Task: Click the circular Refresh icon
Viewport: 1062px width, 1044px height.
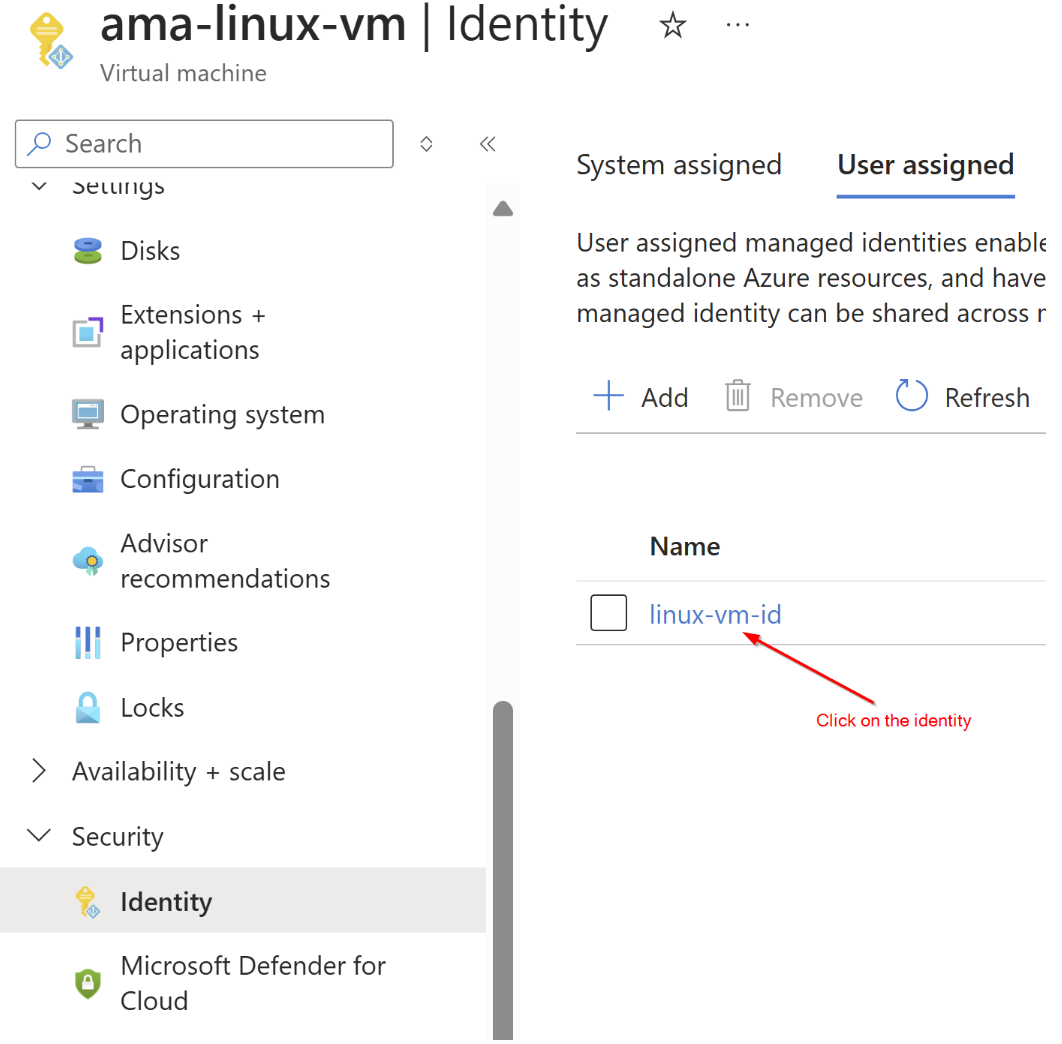Action: [x=911, y=396]
